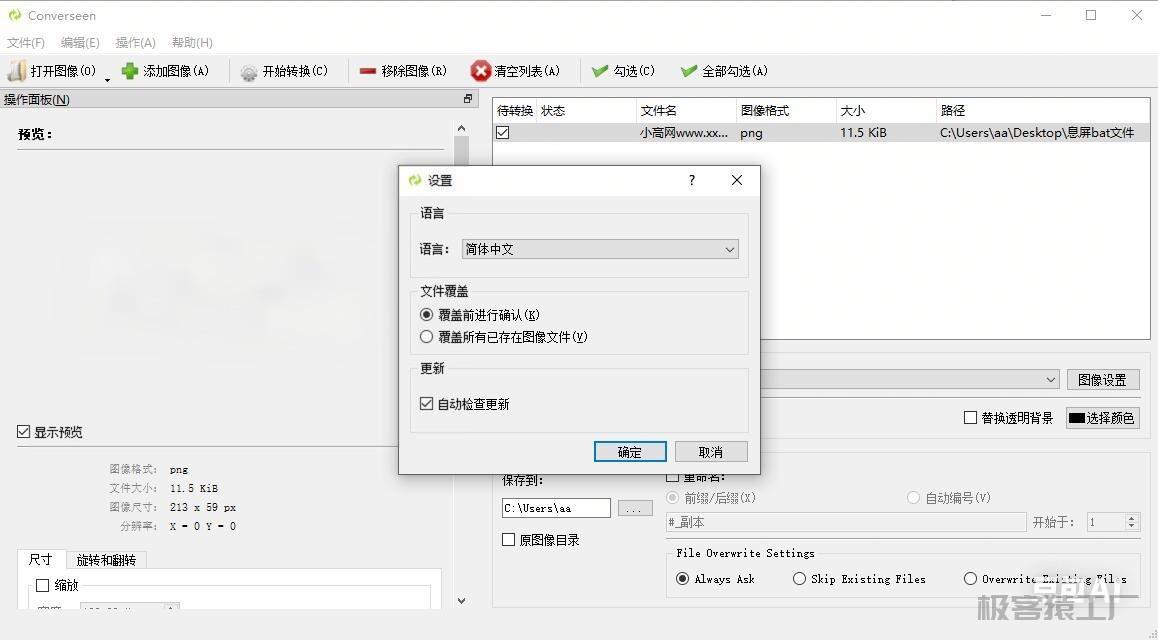Viewport: 1158px width, 640px height.
Task: Enable the 替换透明背景 checkbox
Action: pos(970,418)
